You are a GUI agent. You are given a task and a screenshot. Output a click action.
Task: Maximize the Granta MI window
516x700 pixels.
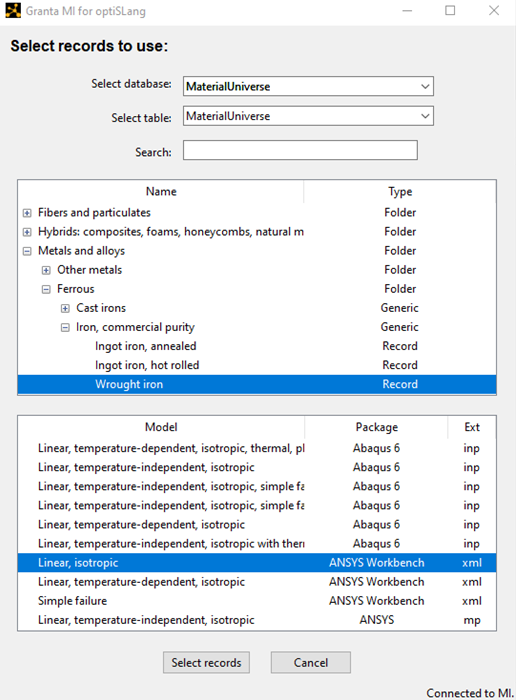point(450,10)
